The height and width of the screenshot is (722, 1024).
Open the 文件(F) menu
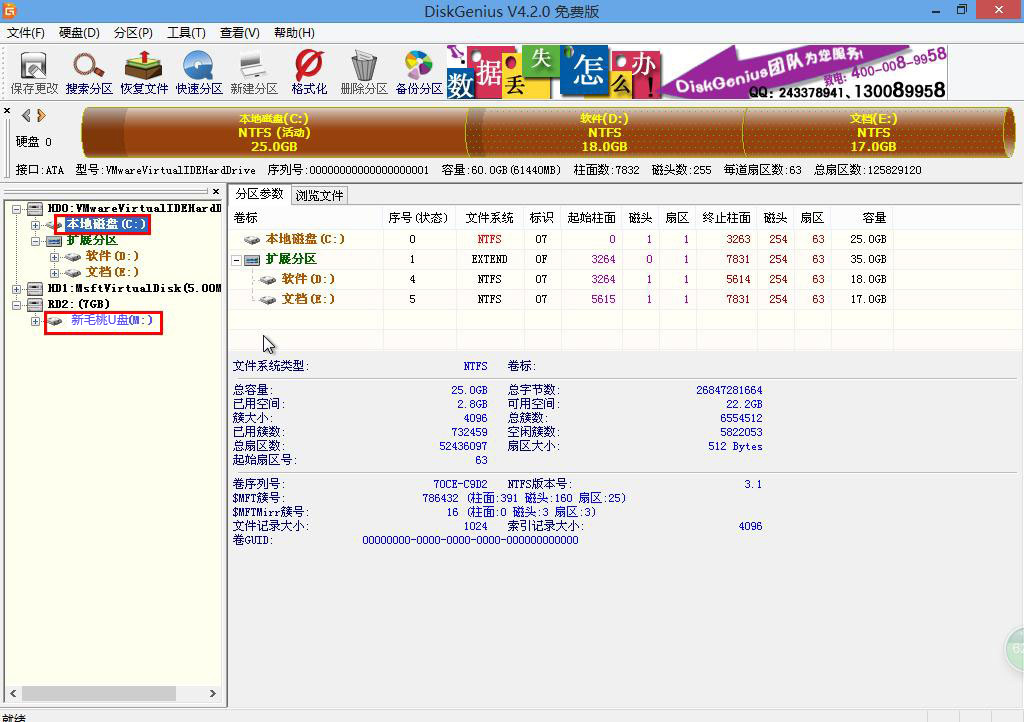coord(25,33)
